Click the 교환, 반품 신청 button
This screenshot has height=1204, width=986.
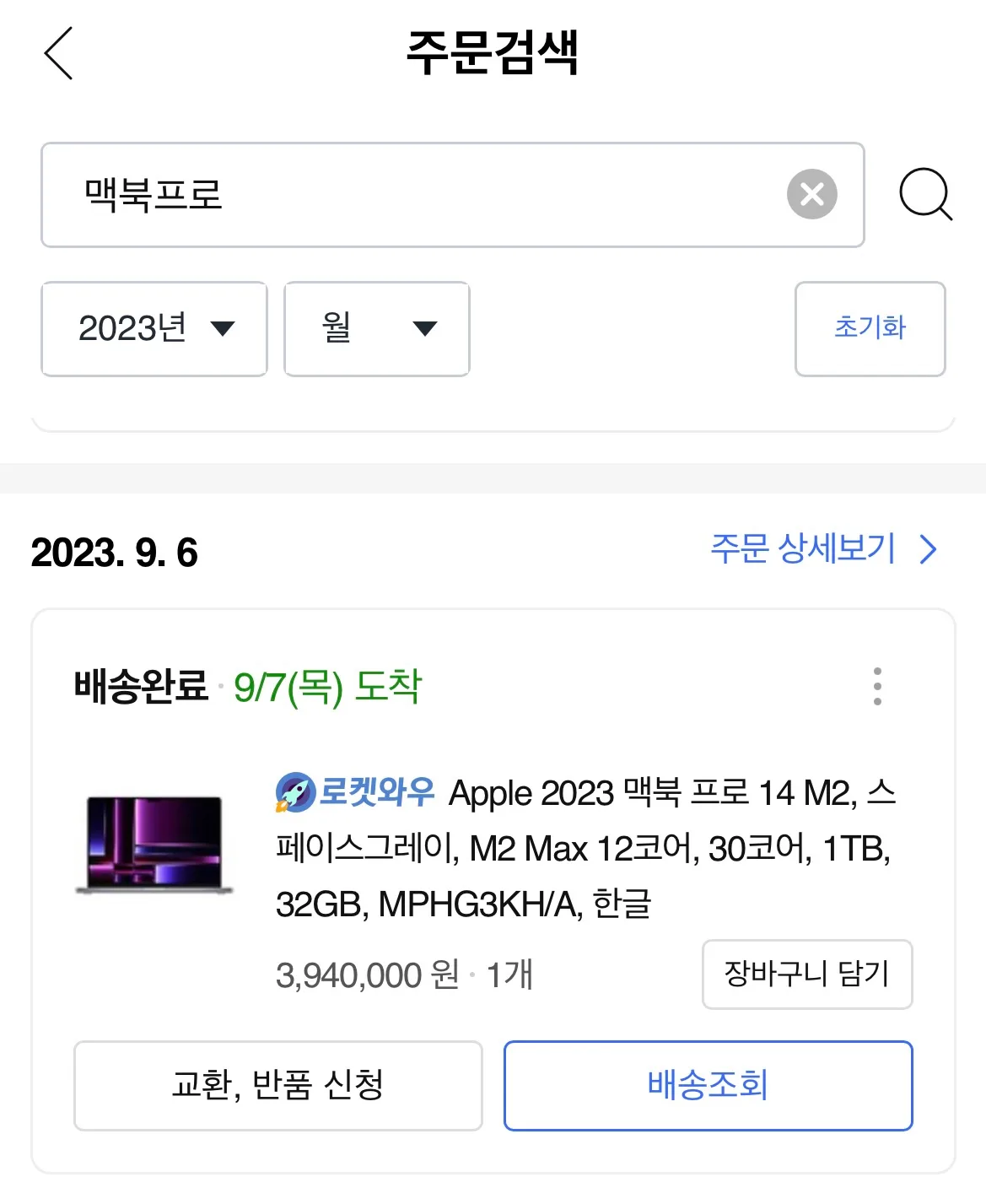pos(278,1086)
